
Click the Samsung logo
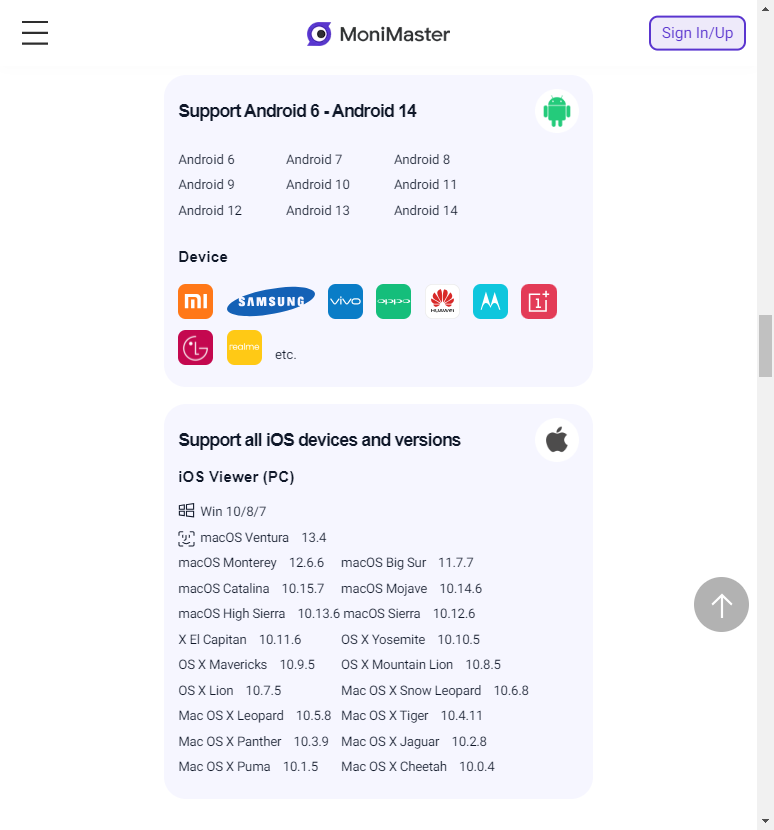[271, 301]
